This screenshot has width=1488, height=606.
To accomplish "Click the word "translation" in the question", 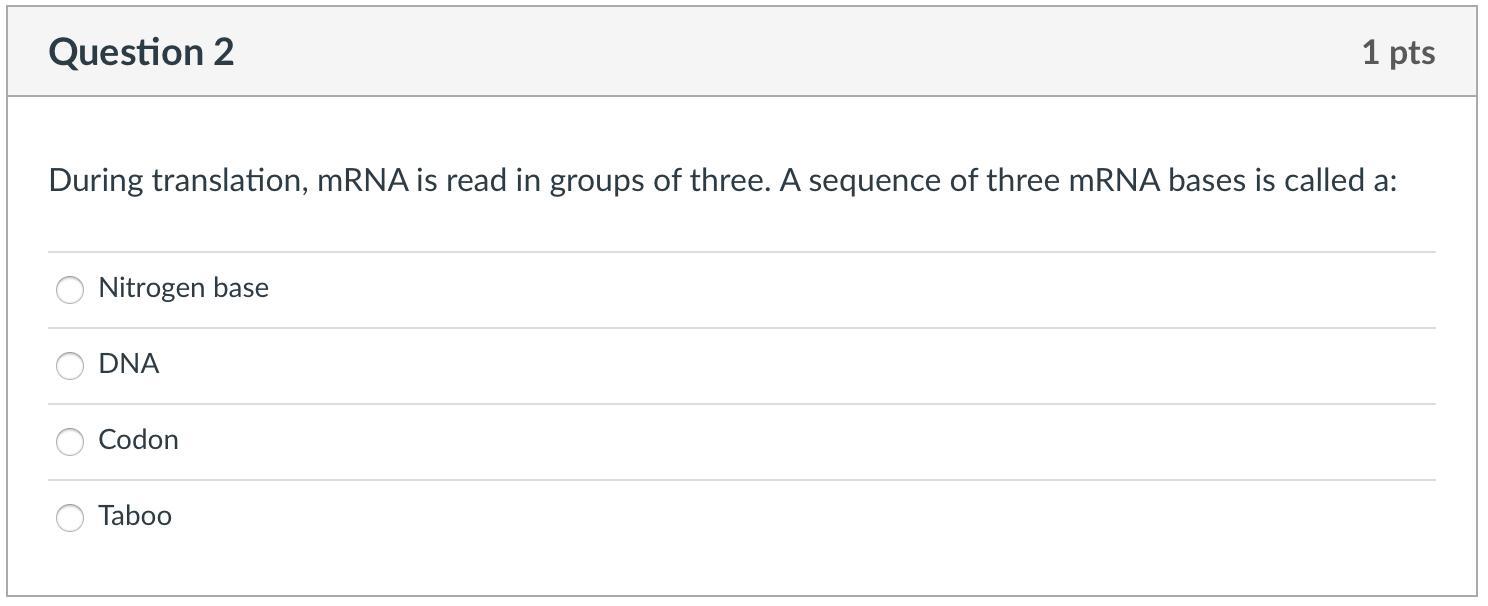I will (x=230, y=181).
